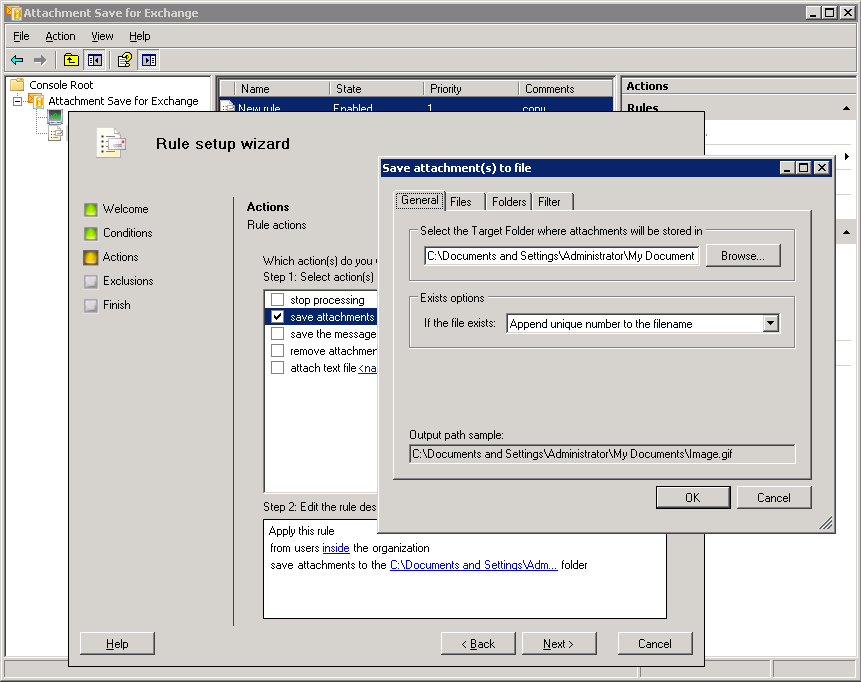The height and width of the screenshot is (682, 861).
Task: Click the 'inside' link in rule description
Action: pyautogui.click(x=336, y=548)
